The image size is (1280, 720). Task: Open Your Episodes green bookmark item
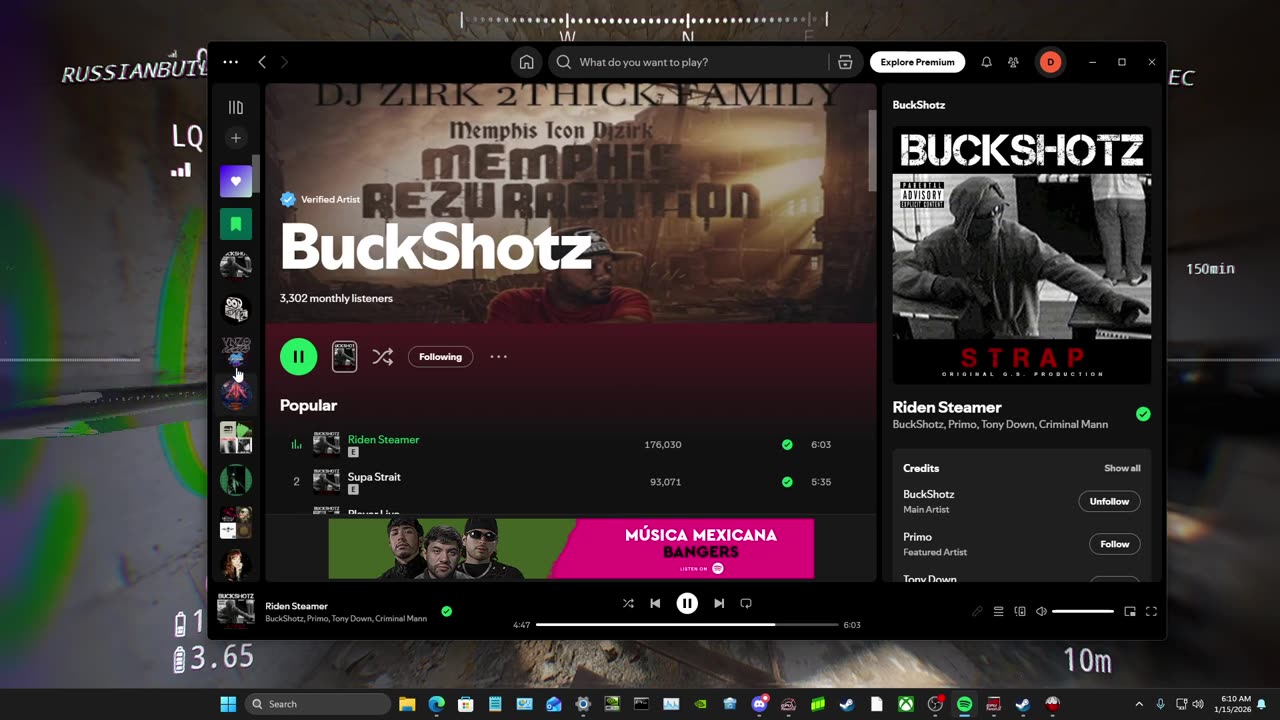236,224
